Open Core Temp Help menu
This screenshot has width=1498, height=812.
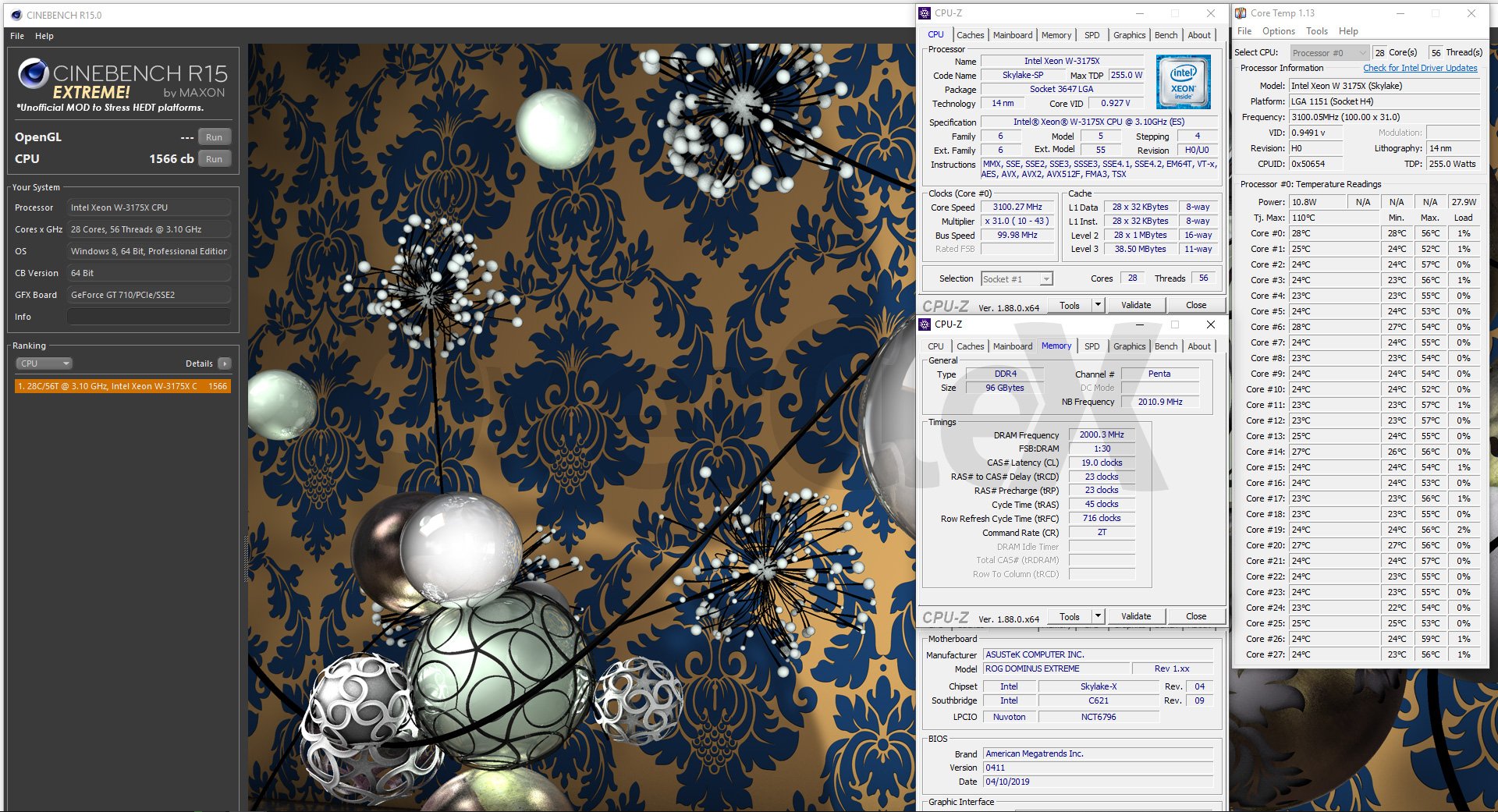1348,31
